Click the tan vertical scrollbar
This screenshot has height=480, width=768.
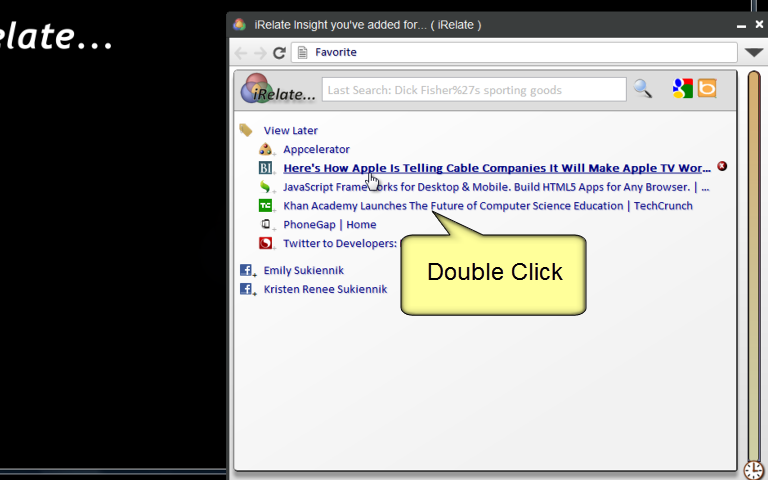[754, 265]
